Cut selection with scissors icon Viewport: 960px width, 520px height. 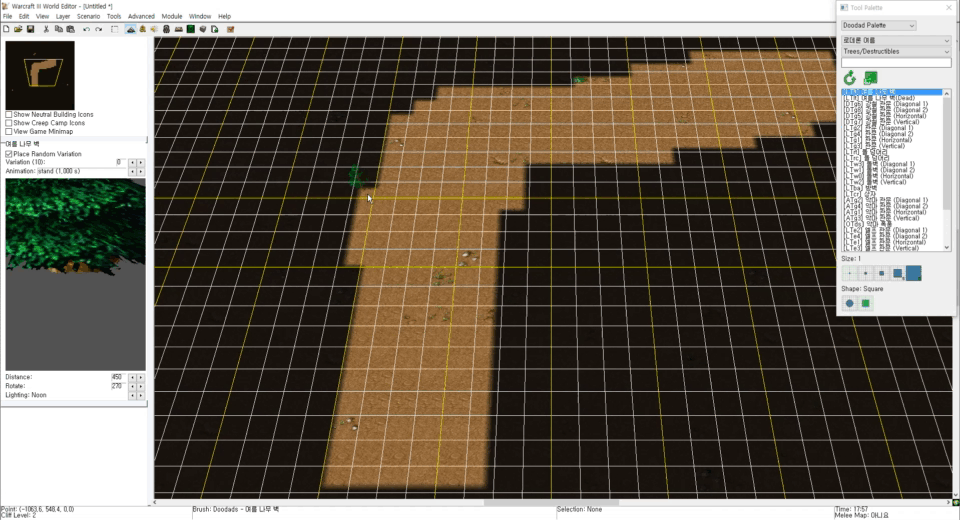pos(46,29)
